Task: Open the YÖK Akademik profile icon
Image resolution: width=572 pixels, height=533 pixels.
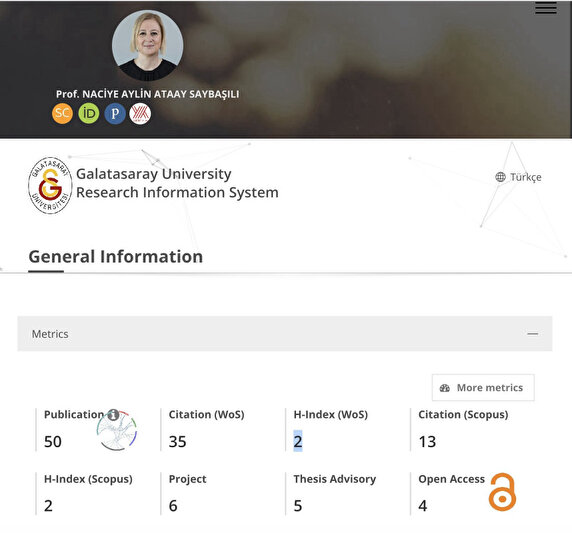Action: pyautogui.click(x=140, y=113)
